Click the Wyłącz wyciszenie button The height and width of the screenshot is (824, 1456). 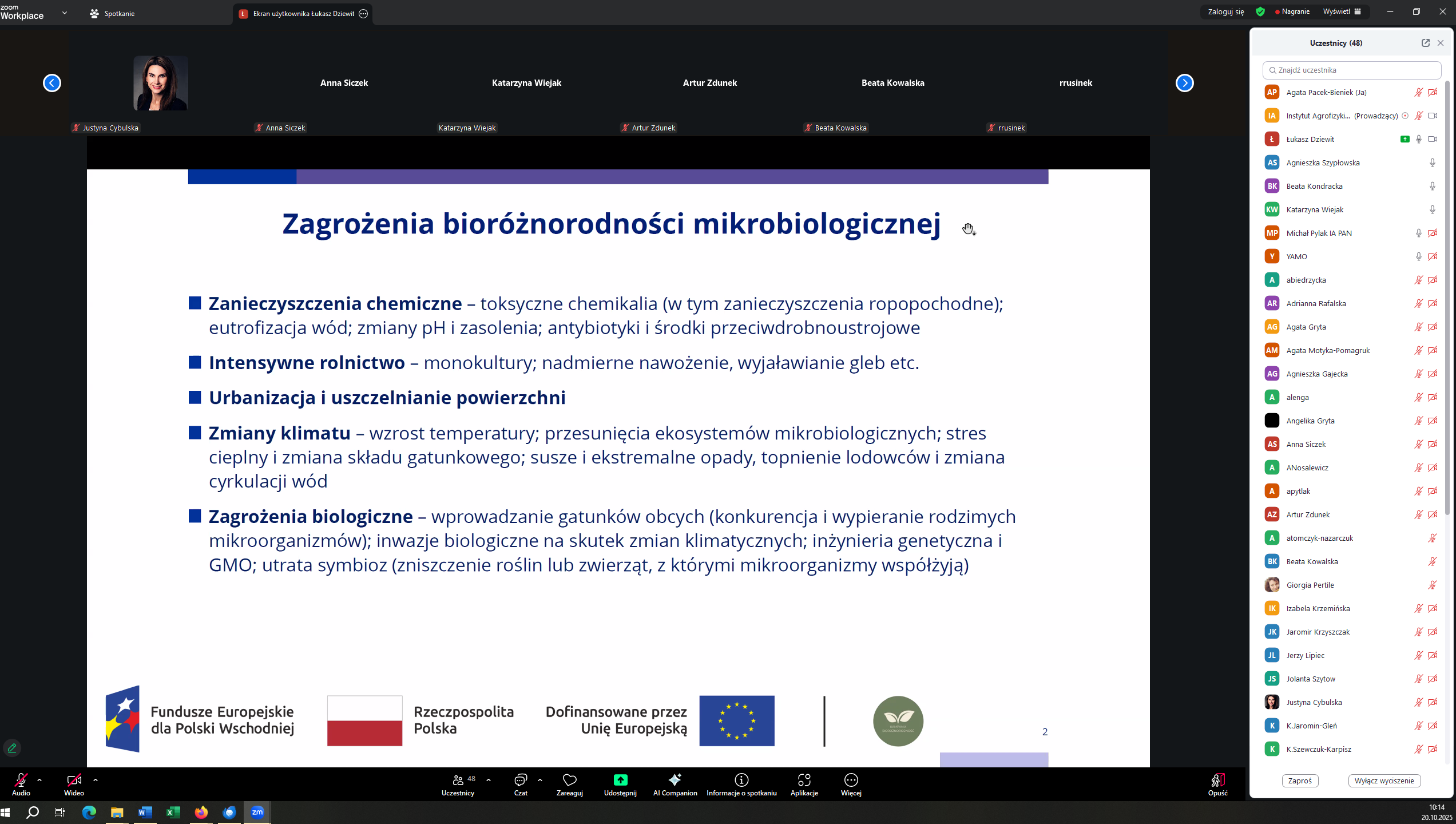pyautogui.click(x=1384, y=781)
